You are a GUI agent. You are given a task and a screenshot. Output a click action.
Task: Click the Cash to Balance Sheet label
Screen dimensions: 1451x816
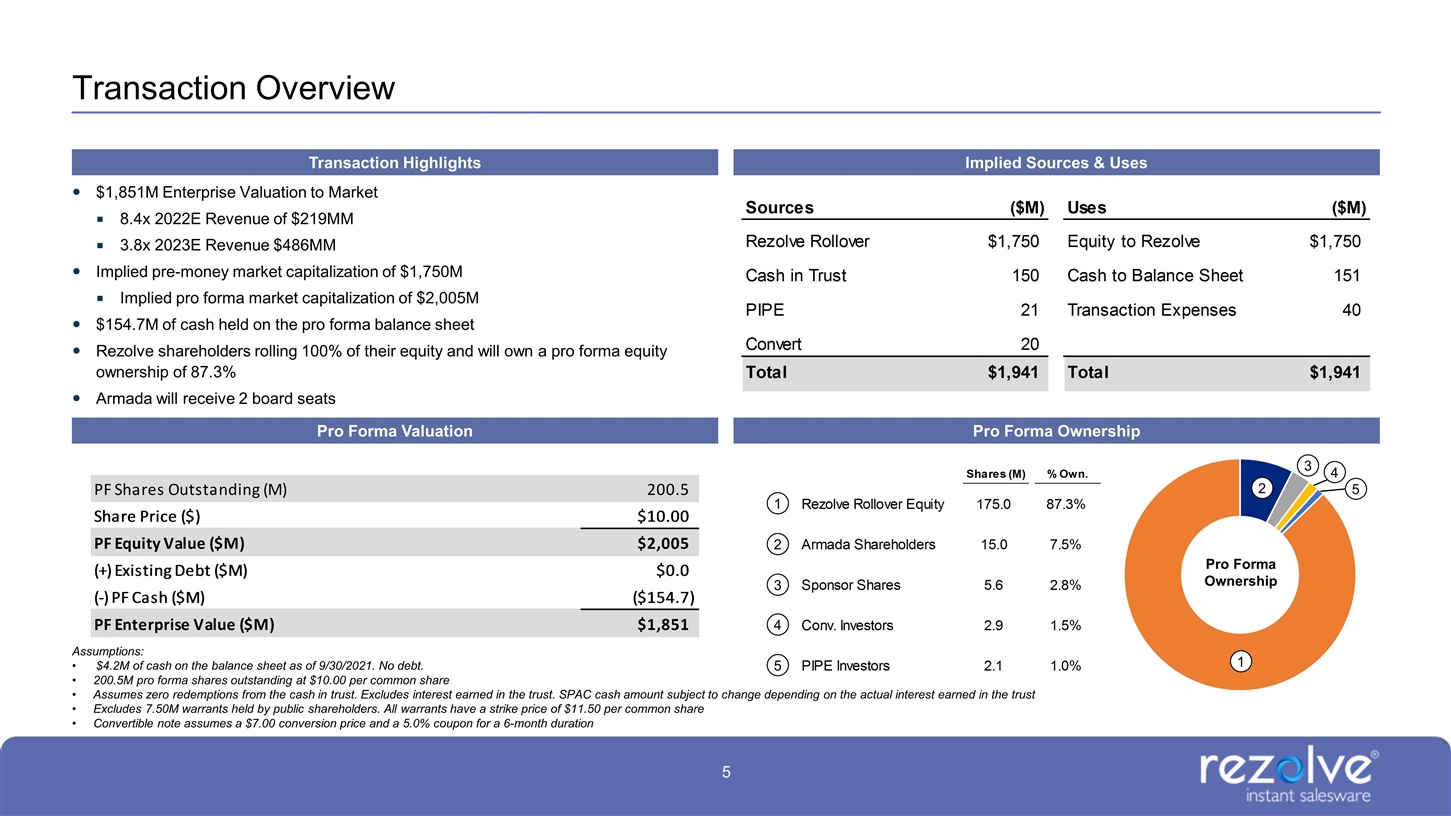(x=1155, y=276)
